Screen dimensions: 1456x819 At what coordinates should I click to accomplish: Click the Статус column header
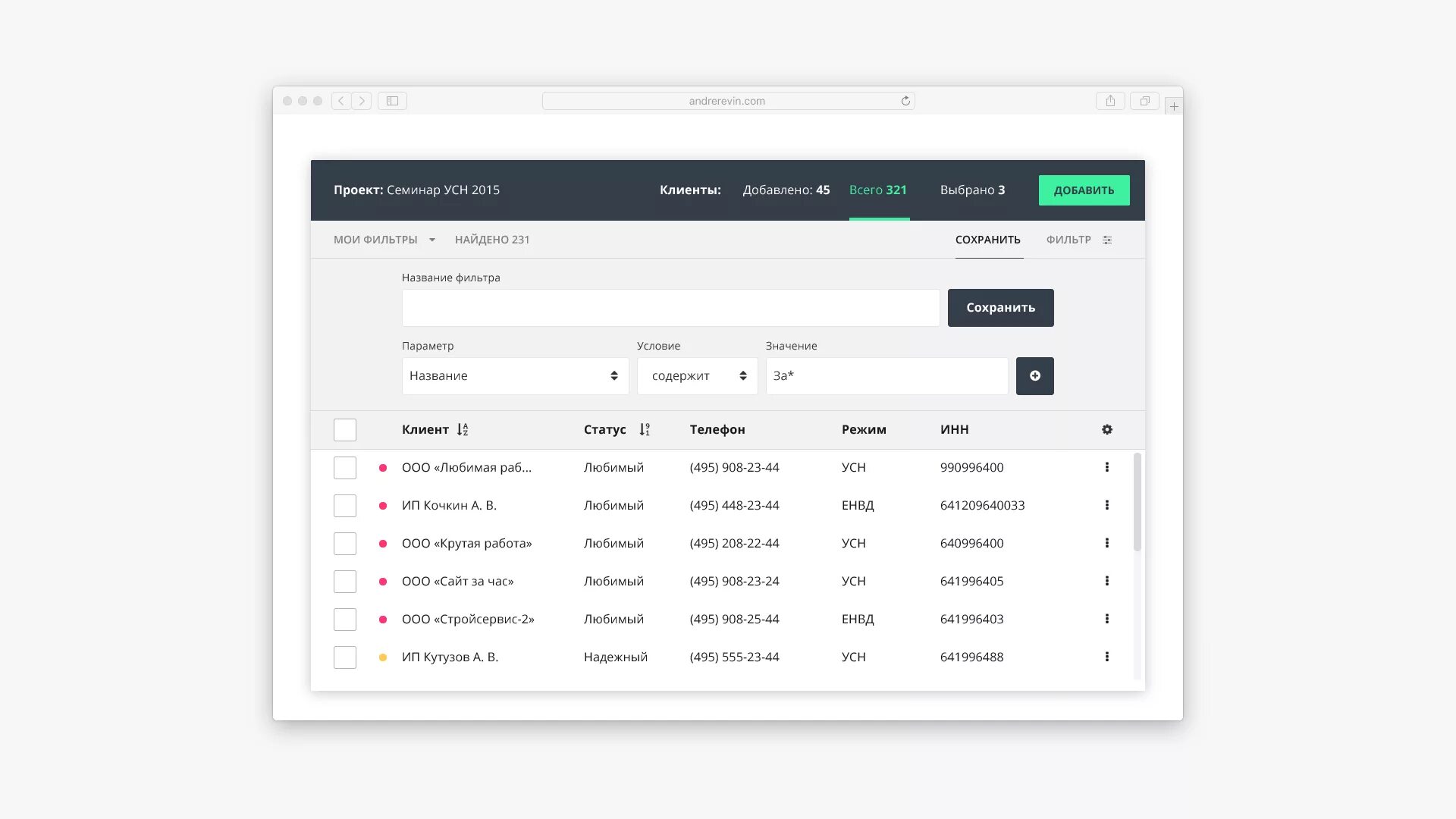coord(605,430)
